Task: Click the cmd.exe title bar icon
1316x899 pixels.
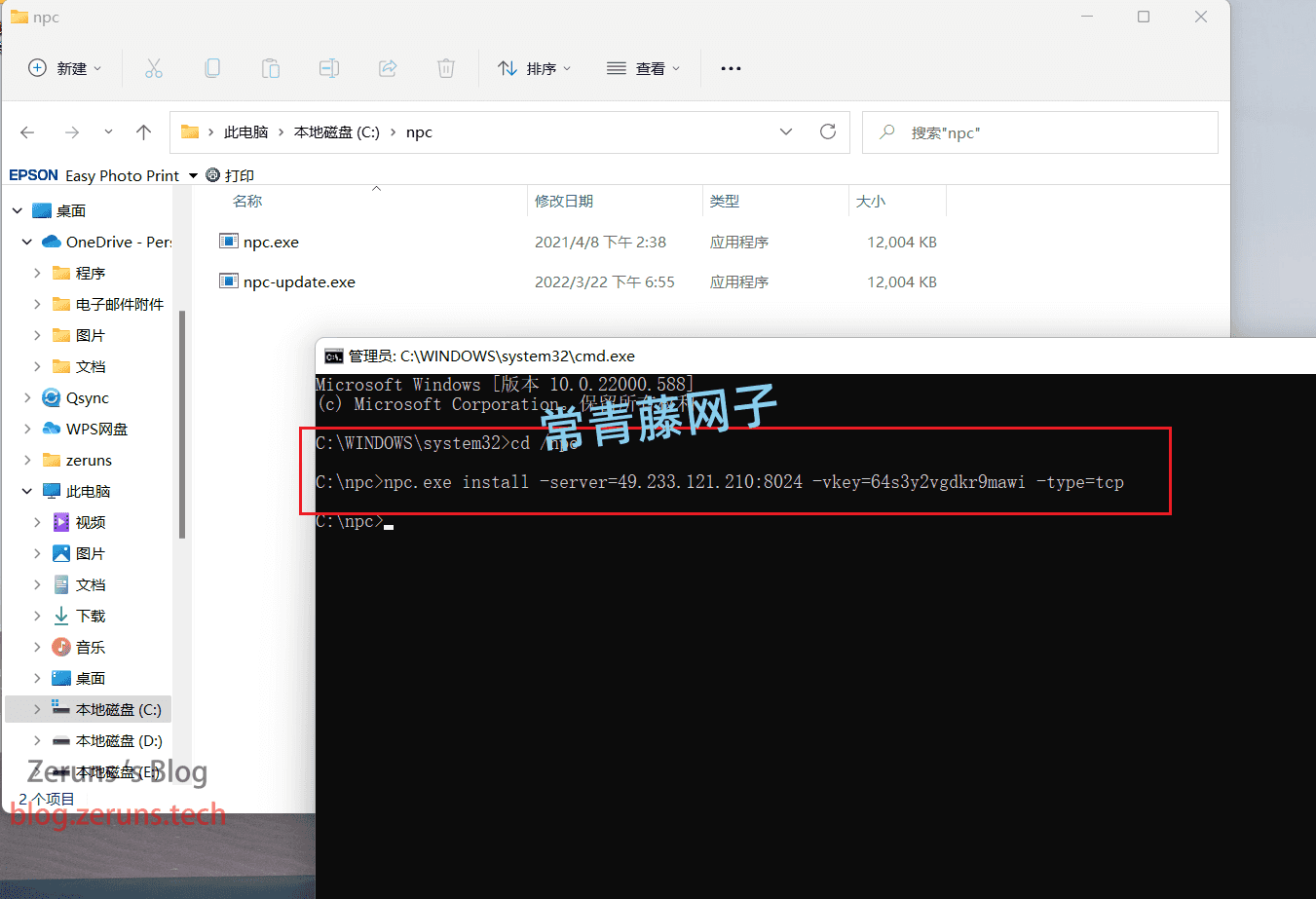Action: [333, 356]
